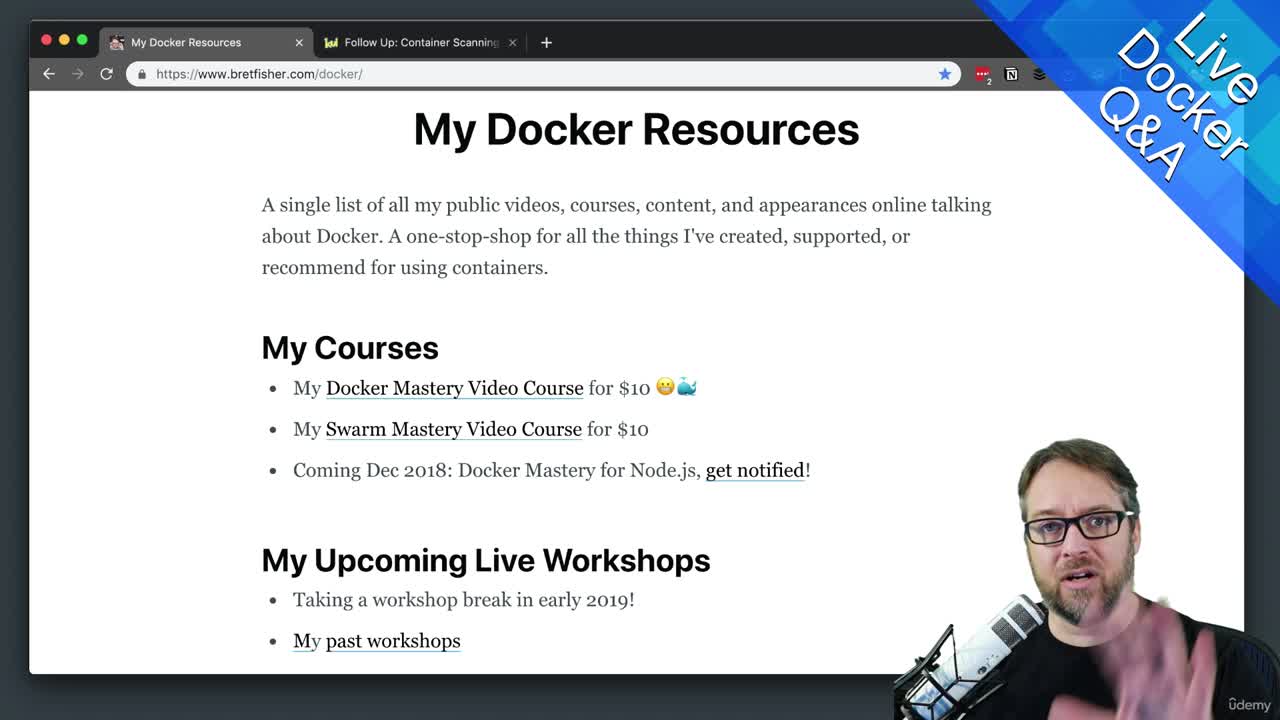
Task: Click the padlock site security icon
Action: tap(143, 74)
